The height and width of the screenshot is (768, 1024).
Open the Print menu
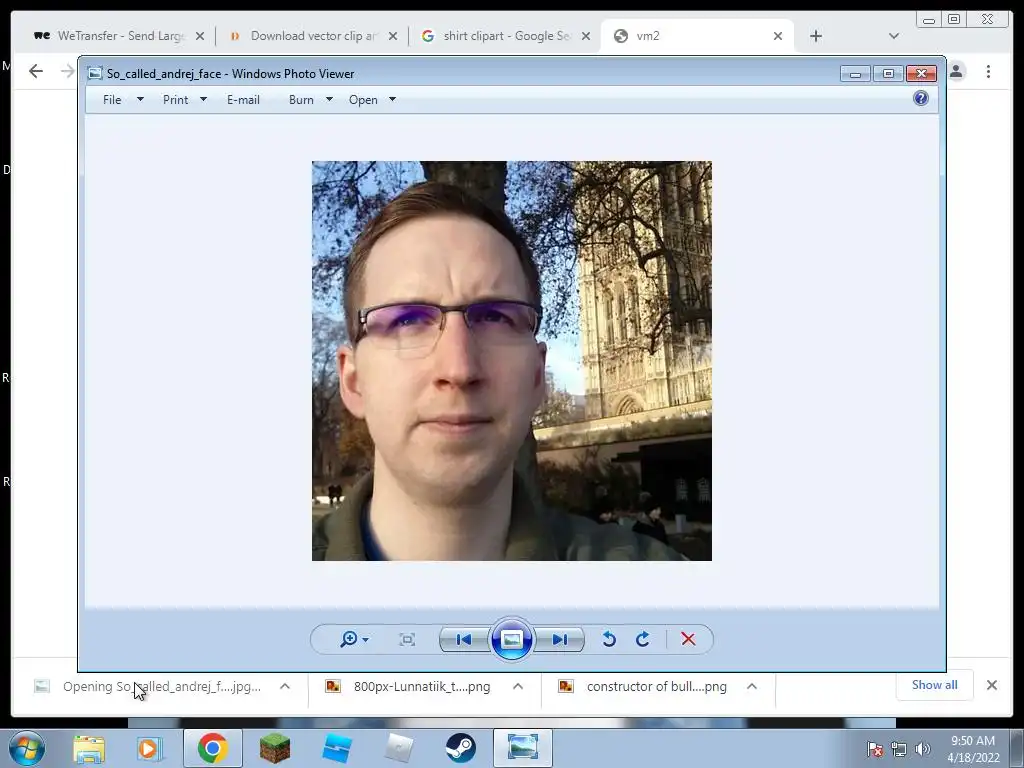176,100
